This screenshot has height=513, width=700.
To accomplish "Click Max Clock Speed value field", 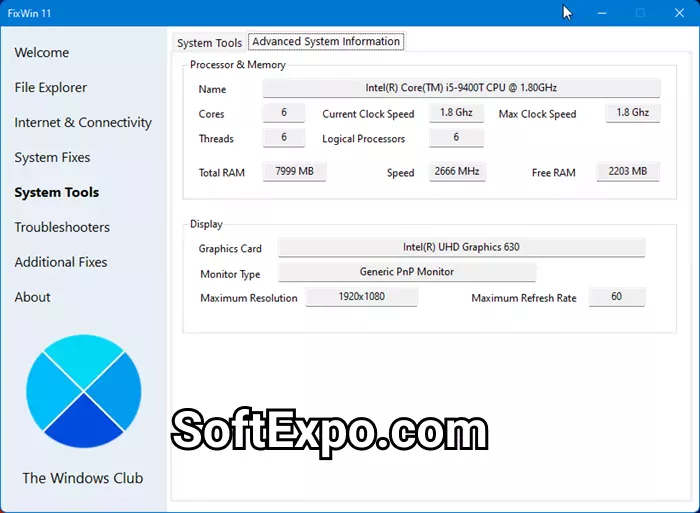I will pos(633,113).
